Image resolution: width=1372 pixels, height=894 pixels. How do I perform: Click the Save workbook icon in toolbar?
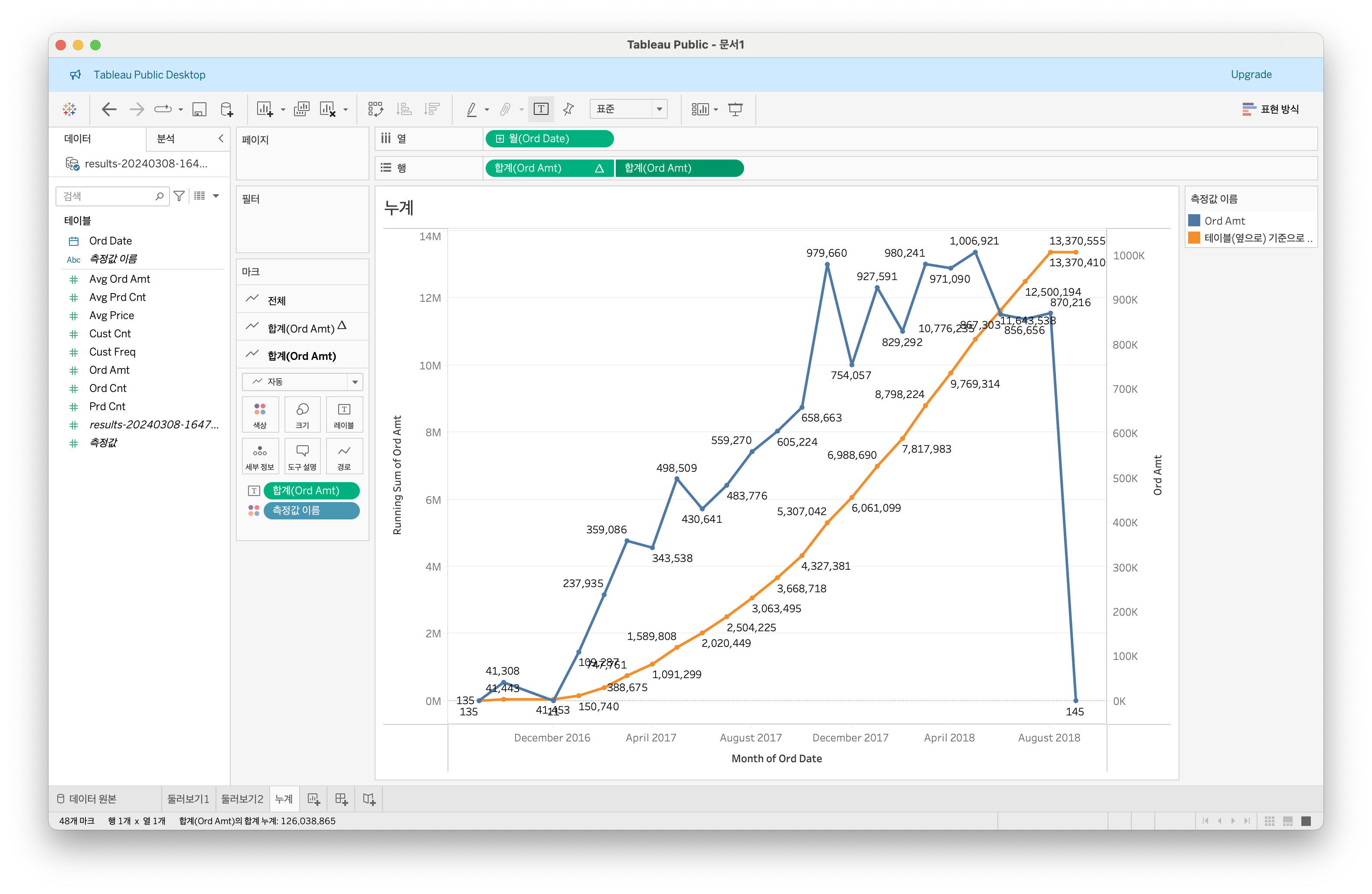(x=199, y=110)
